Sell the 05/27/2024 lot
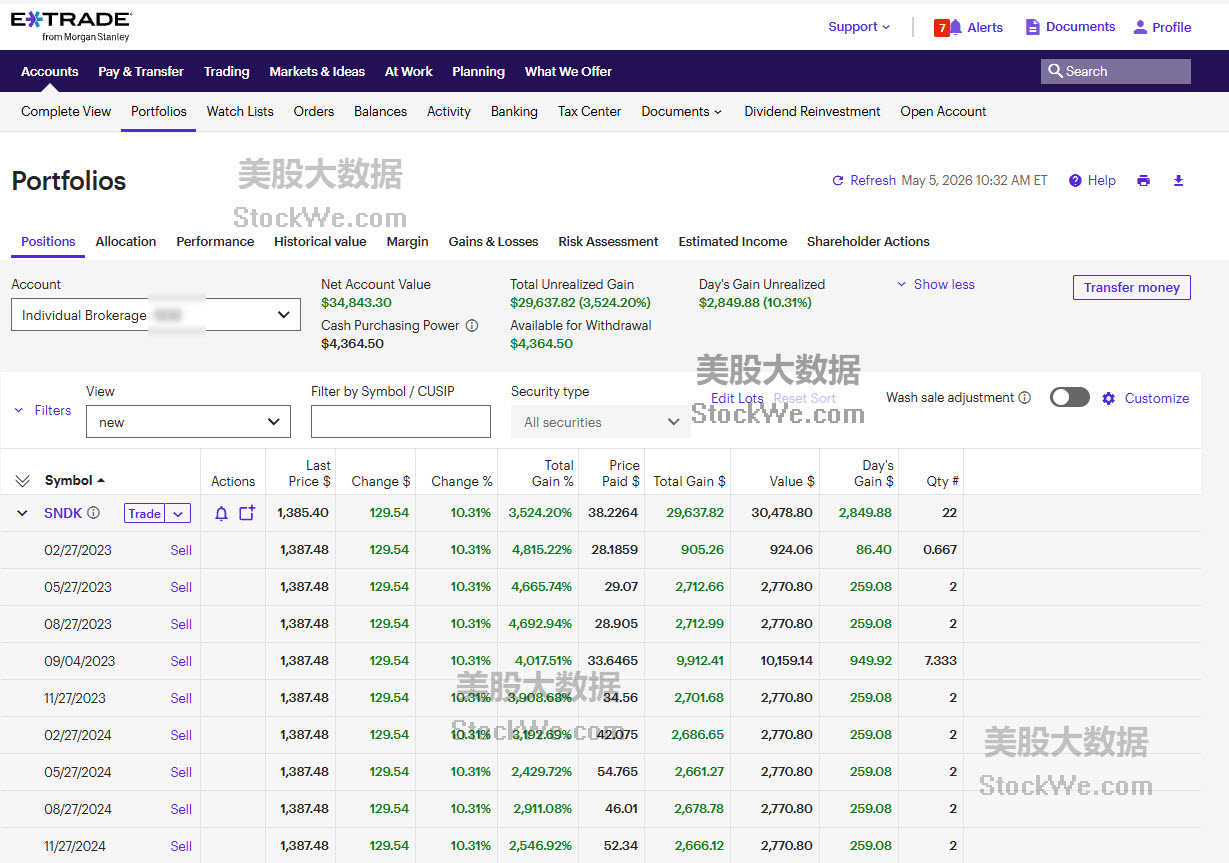Image resolution: width=1229 pixels, height=863 pixels. [x=181, y=772]
